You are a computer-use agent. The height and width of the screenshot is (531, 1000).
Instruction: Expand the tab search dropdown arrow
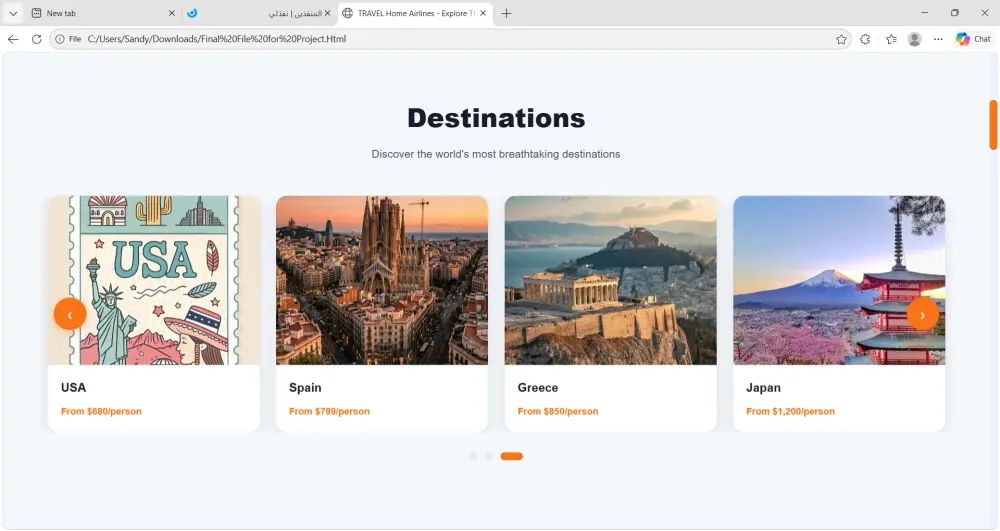(13, 13)
